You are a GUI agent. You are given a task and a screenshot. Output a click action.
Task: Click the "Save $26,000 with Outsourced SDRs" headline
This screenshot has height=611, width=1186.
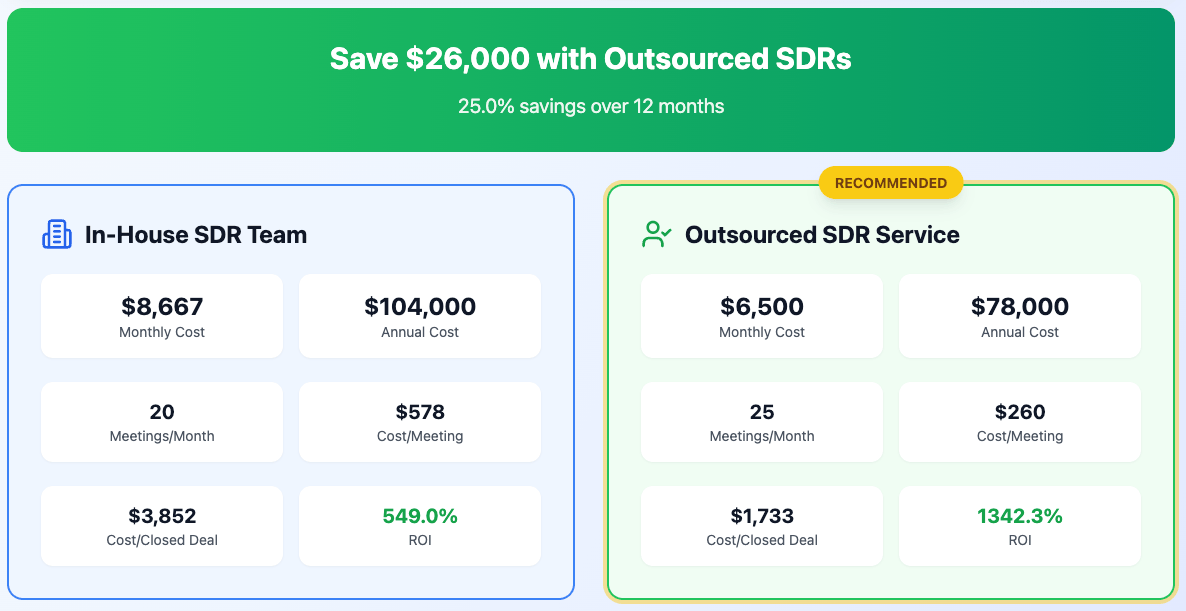coord(592,58)
